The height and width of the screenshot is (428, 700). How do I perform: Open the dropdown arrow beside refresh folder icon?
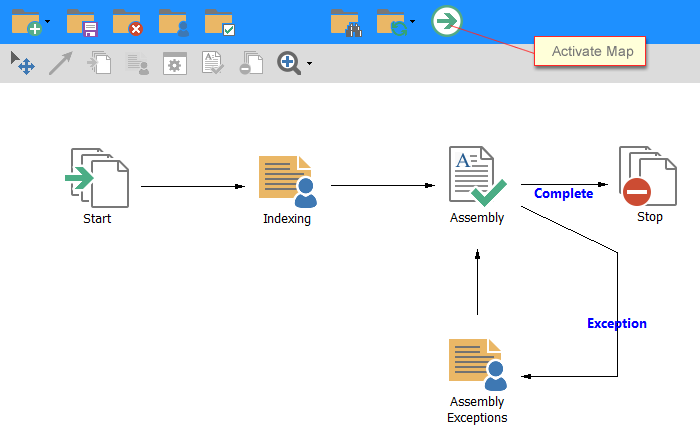coord(413,22)
